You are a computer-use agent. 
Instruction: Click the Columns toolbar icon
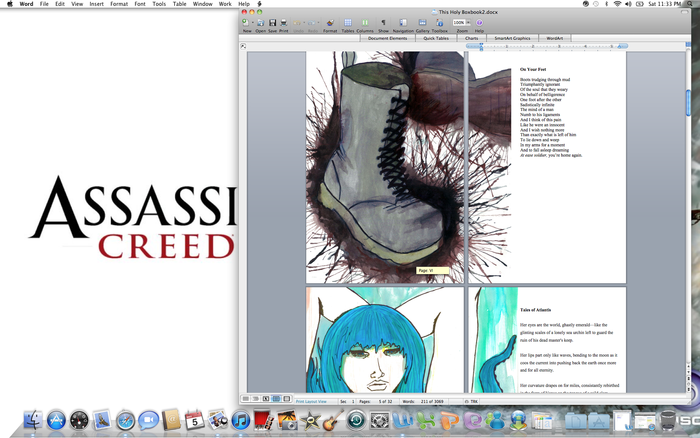tap(365, 22)
